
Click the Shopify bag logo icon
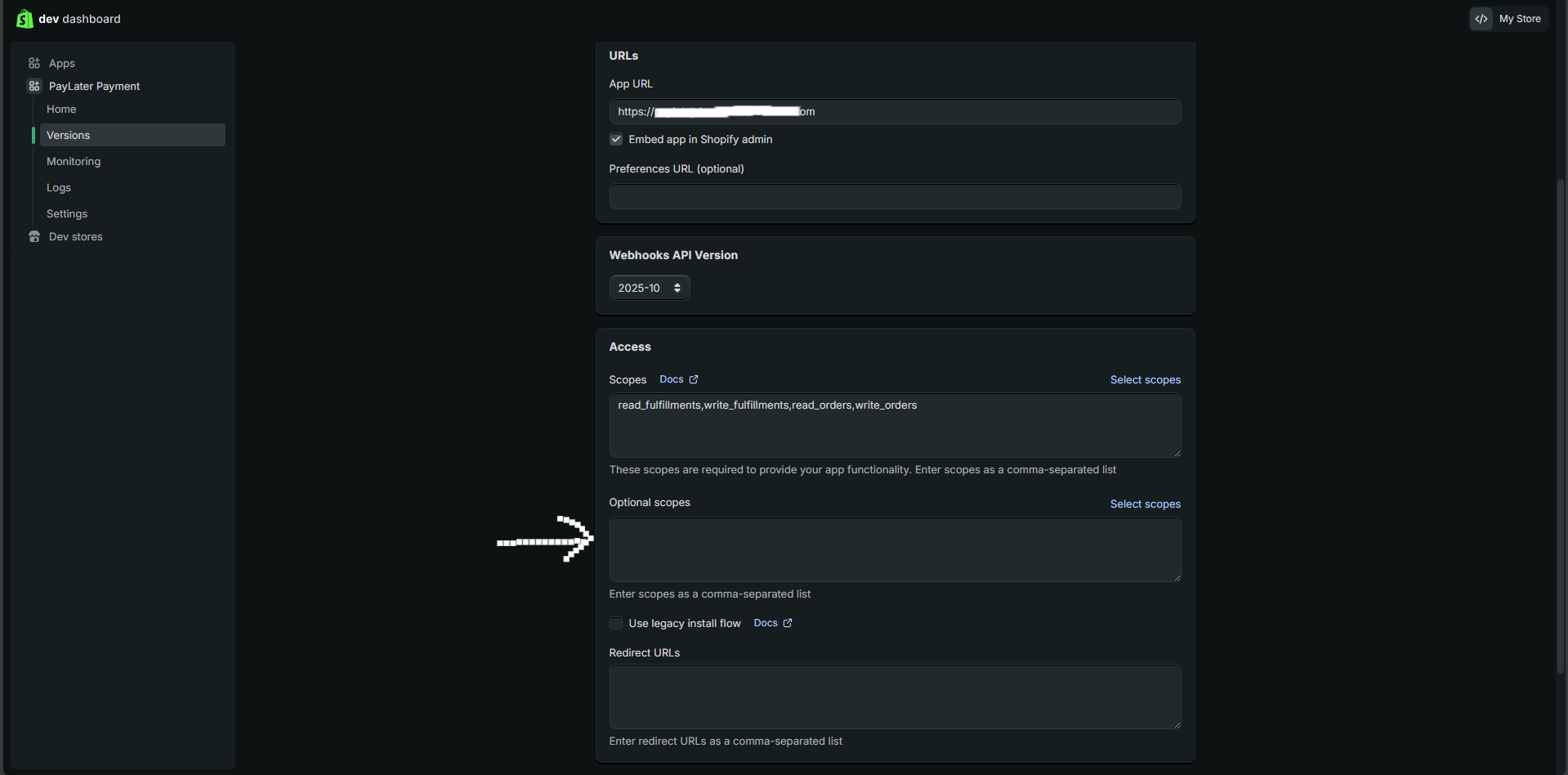click(25, 19)
